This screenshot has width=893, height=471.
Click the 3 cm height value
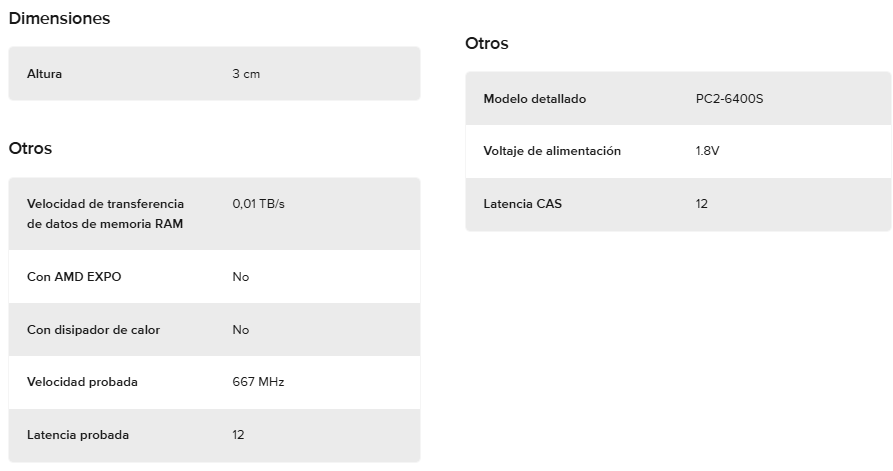(x=246, y=74)
